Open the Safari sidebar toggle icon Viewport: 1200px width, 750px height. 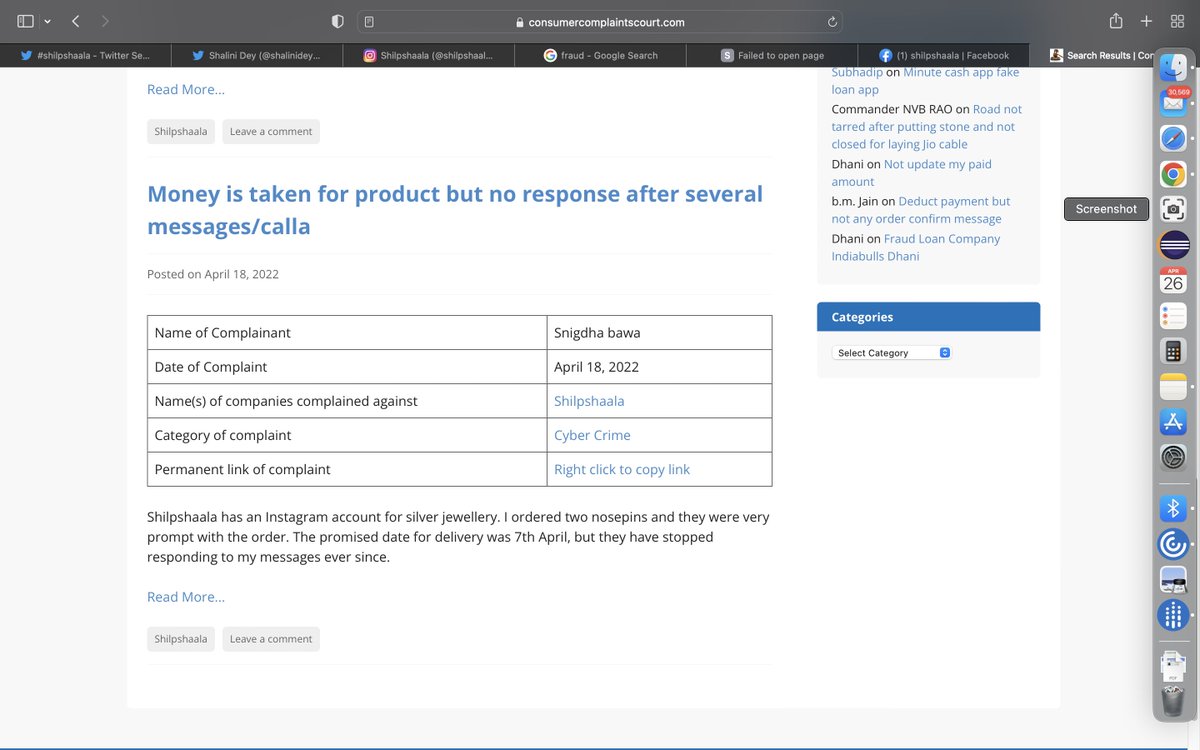click(25, 21)
